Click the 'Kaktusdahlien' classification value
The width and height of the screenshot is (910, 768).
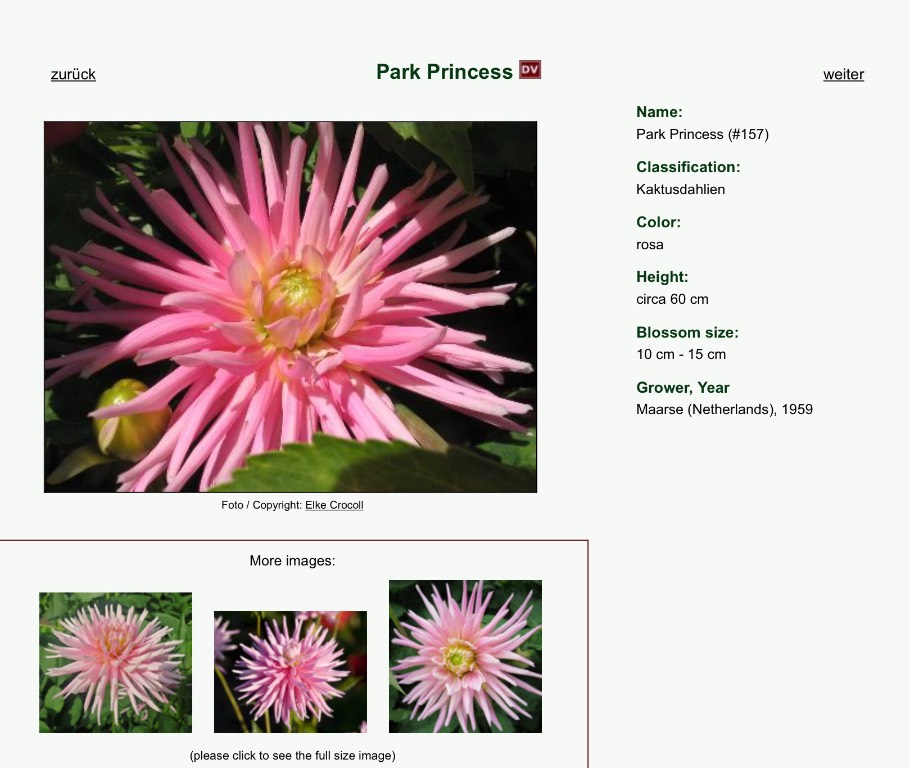click(680, 189)
